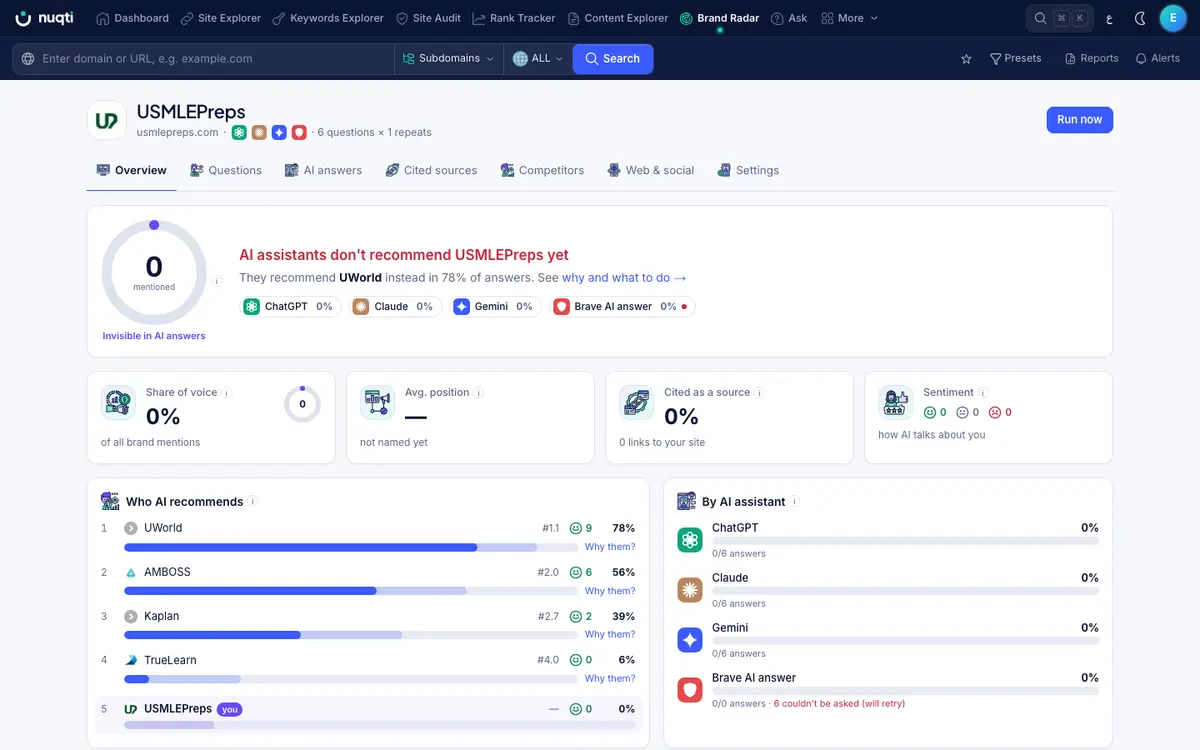Click the Kaplan 39% progress bar
Viewport: 1200px width, 750px height.
point(350,635)
